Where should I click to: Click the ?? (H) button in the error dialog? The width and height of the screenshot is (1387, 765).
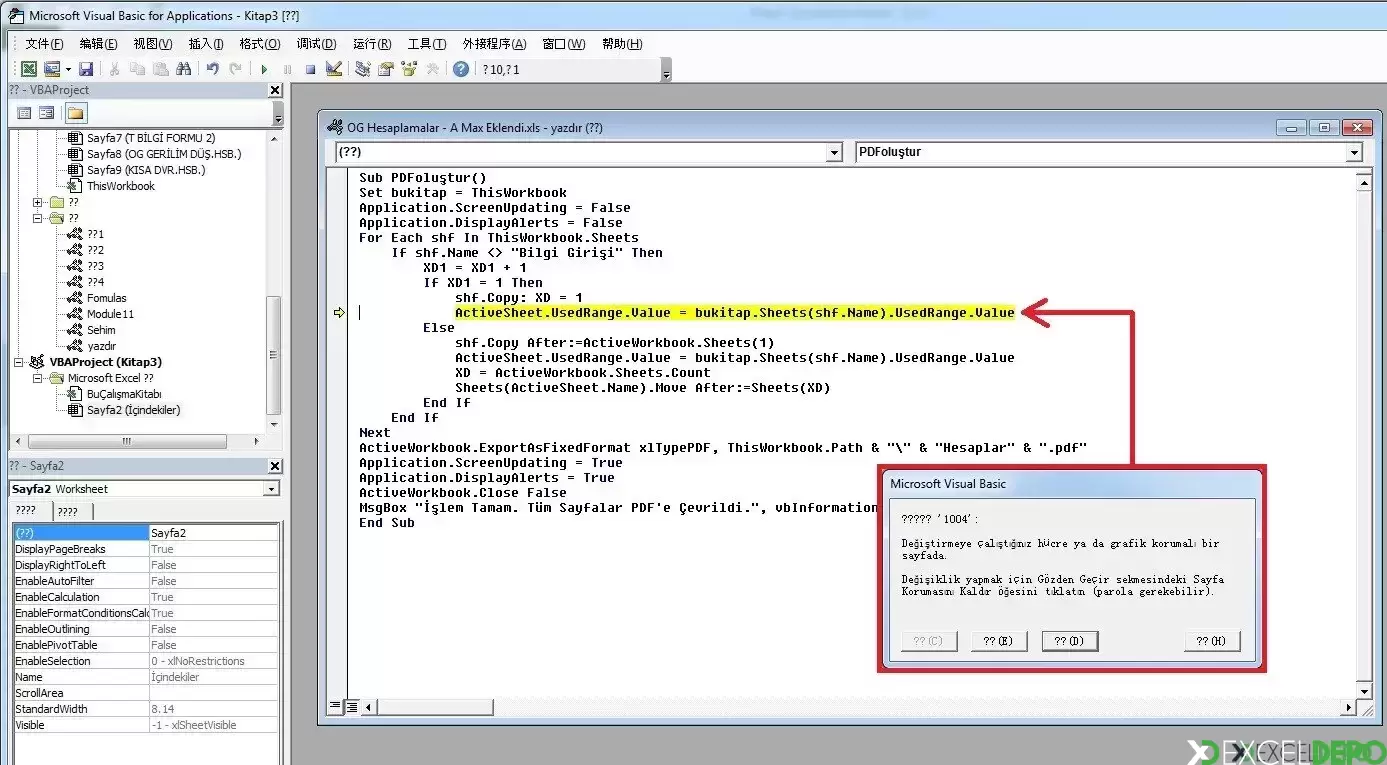[1211, 641]
